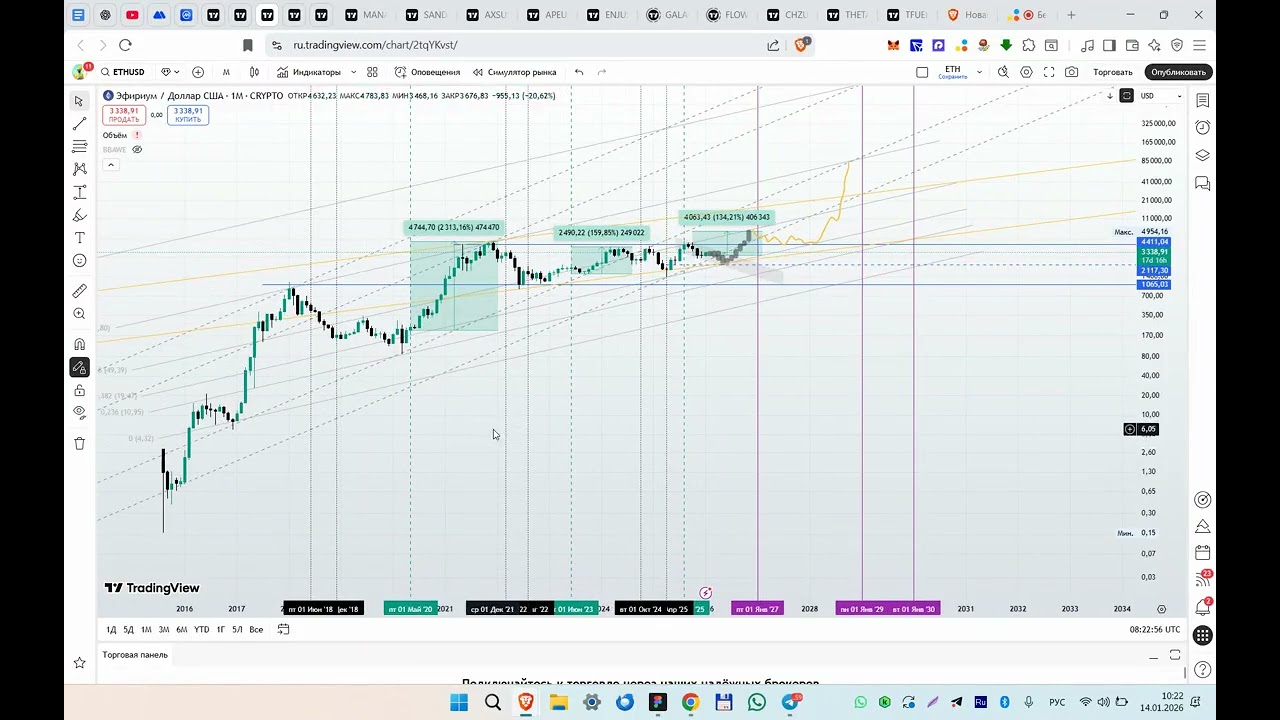Viewport: 1280px width, 720px height.
Task: Open alerts clock panel in right sidebar
Action: [1203, 128]
